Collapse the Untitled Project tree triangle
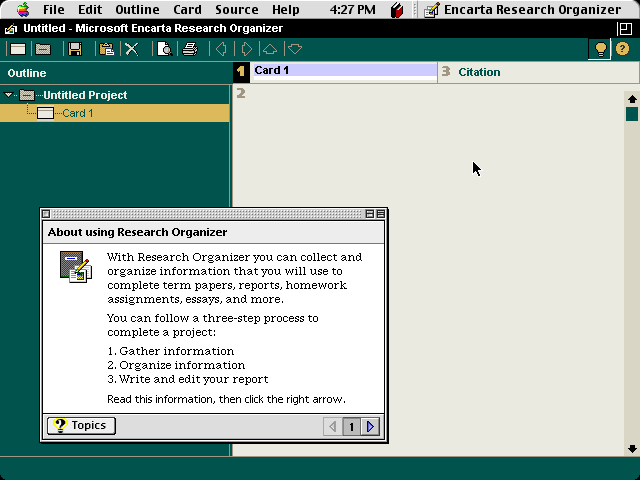 click(9, 96)
